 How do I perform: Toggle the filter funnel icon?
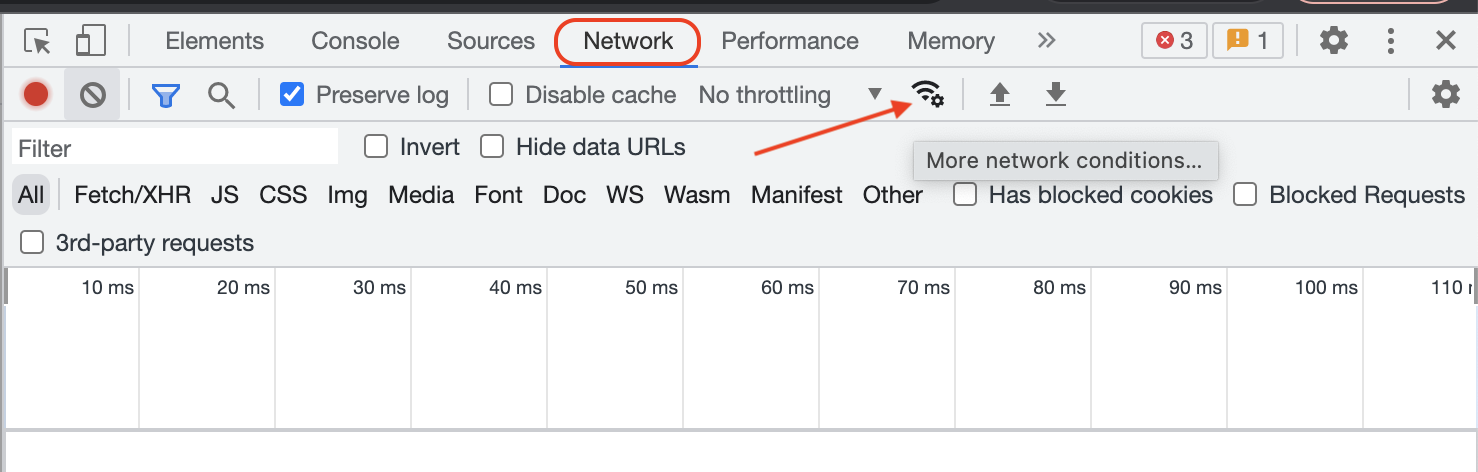pyautogui.click(x=165, y=95)
